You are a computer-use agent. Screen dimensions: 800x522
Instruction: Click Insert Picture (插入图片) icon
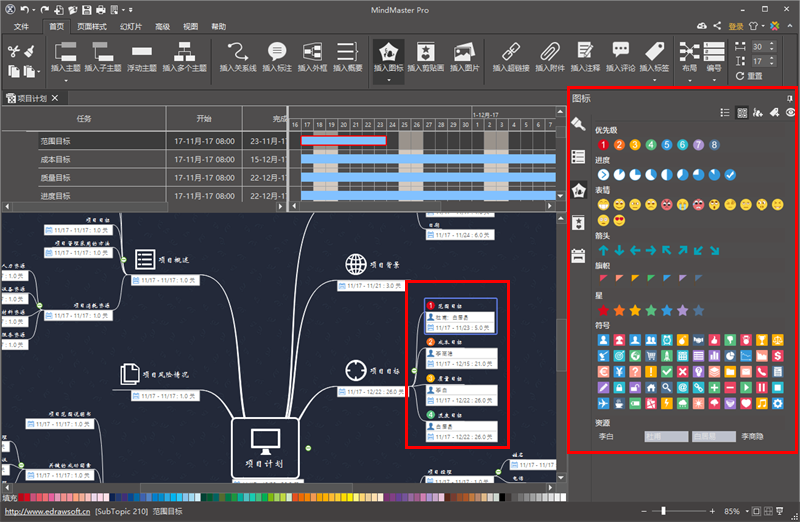click(x=464, y=52)
